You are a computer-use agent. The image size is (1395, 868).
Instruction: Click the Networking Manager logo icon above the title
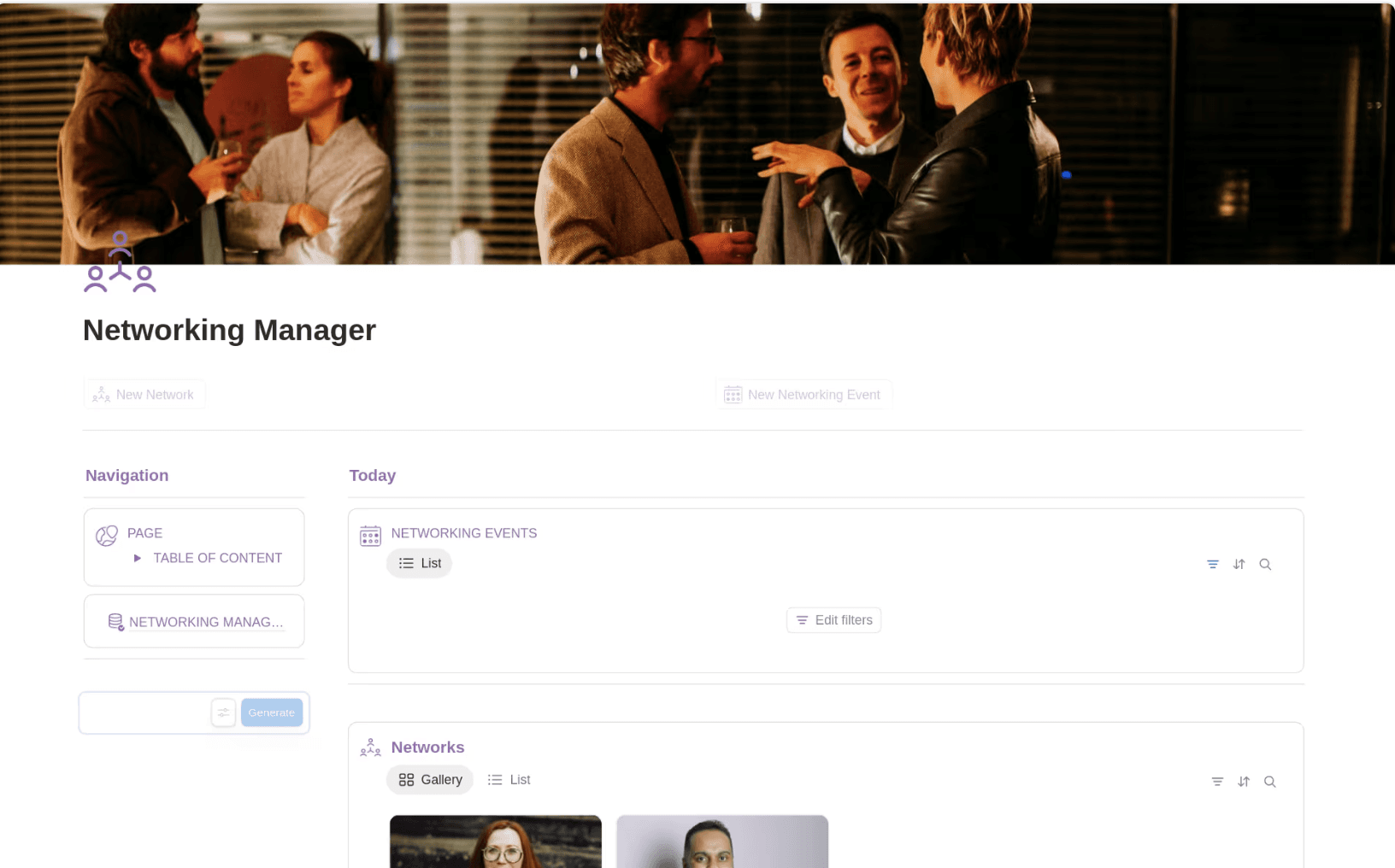pos(120,262)
